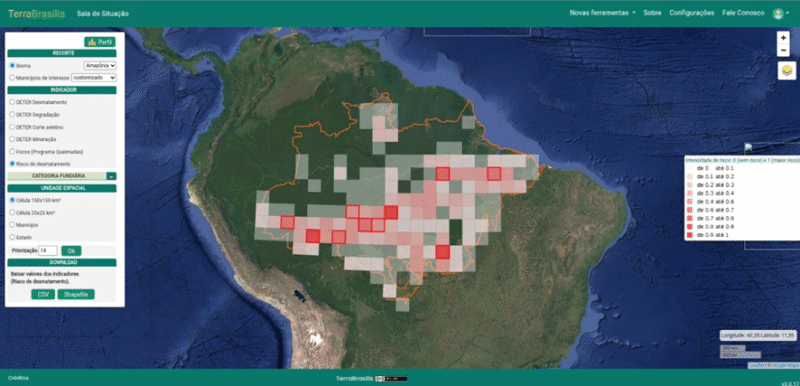Viewport: 800px width, 386px height.
Task: Click the Creative Commons license badge
Action: (391, 379)
